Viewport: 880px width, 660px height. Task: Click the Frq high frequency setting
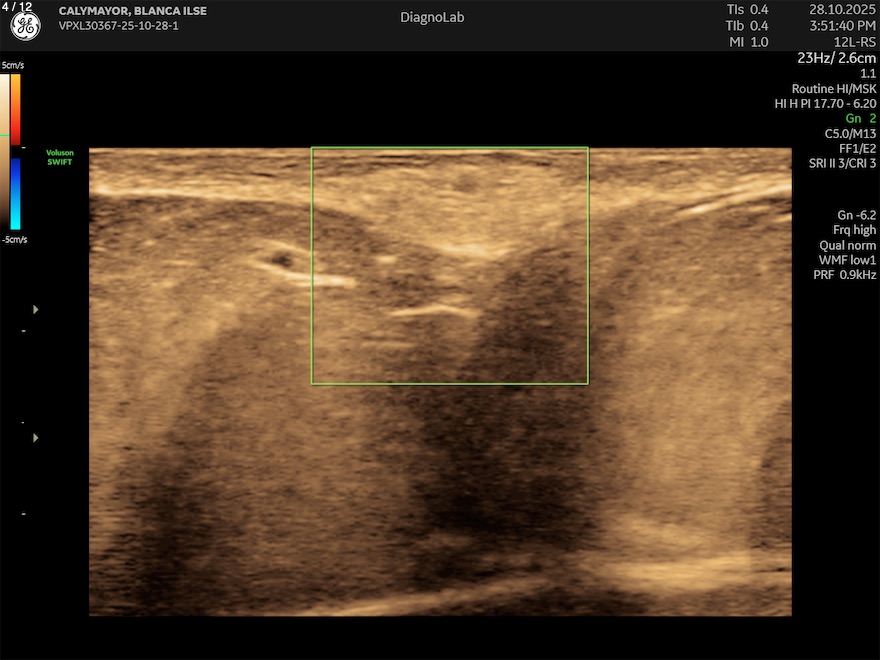tap(854, 230)
